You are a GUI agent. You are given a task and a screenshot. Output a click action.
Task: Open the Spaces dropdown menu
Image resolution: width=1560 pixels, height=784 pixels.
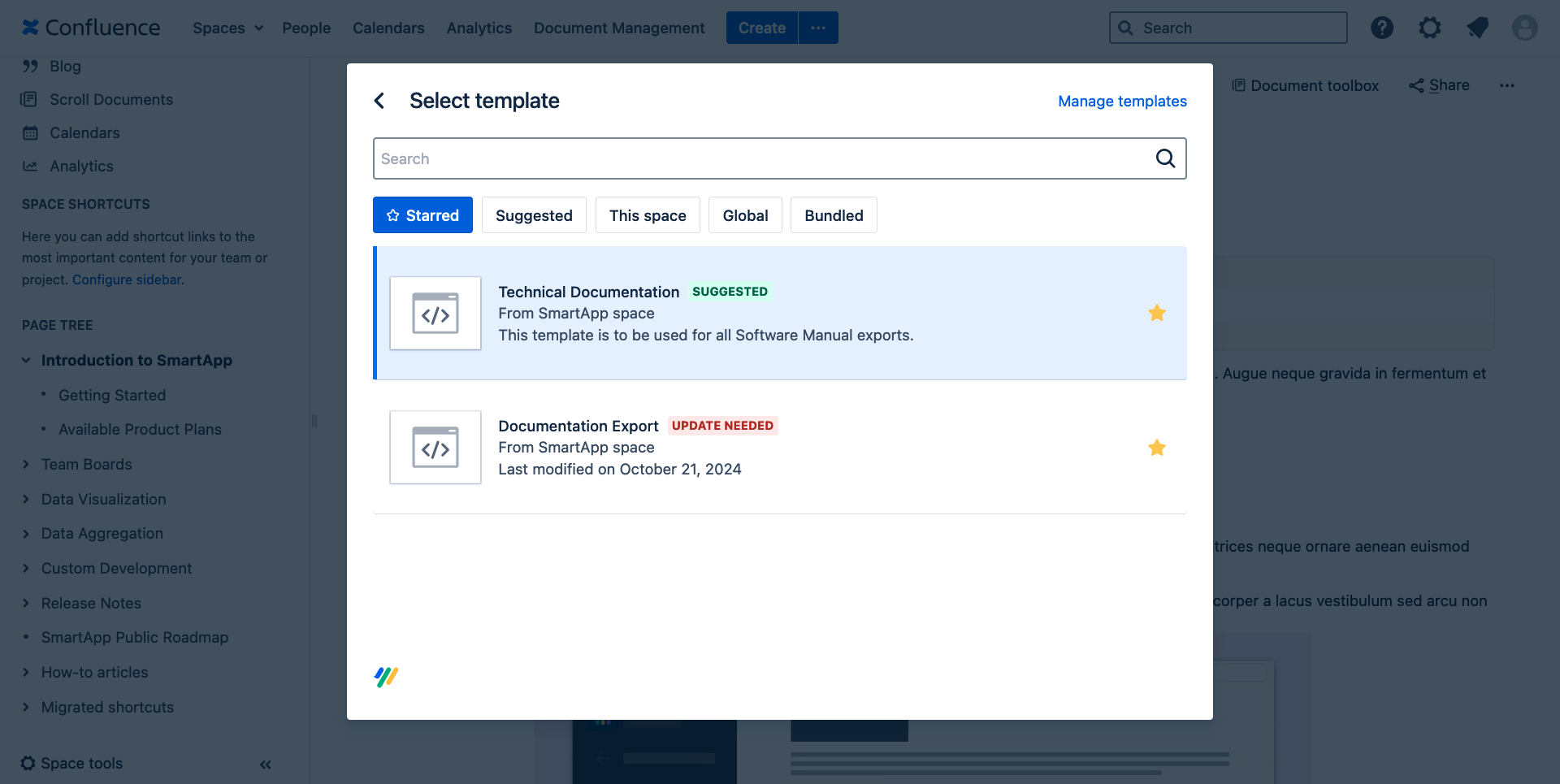[x=227, y=28]
